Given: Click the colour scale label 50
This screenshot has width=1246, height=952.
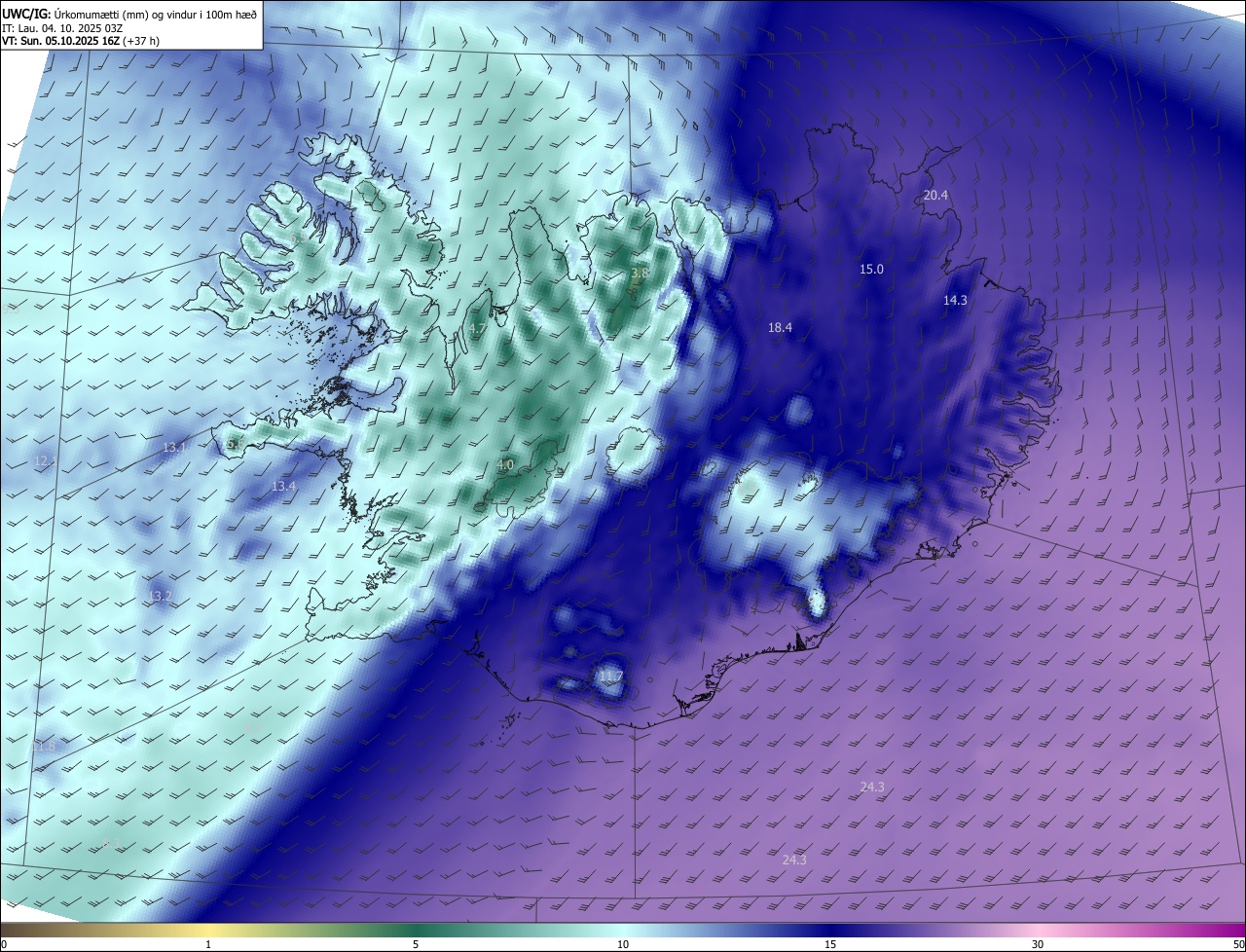Looking at the screenshot, I should [1238, 944].
